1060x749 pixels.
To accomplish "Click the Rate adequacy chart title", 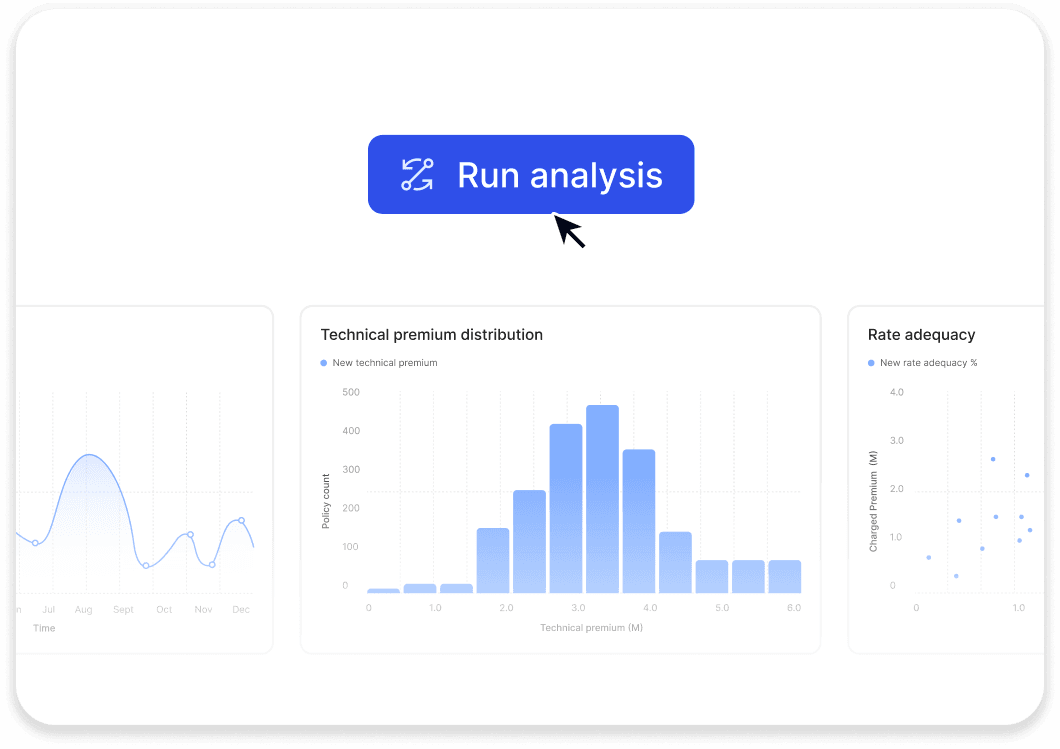I will 921,335.
